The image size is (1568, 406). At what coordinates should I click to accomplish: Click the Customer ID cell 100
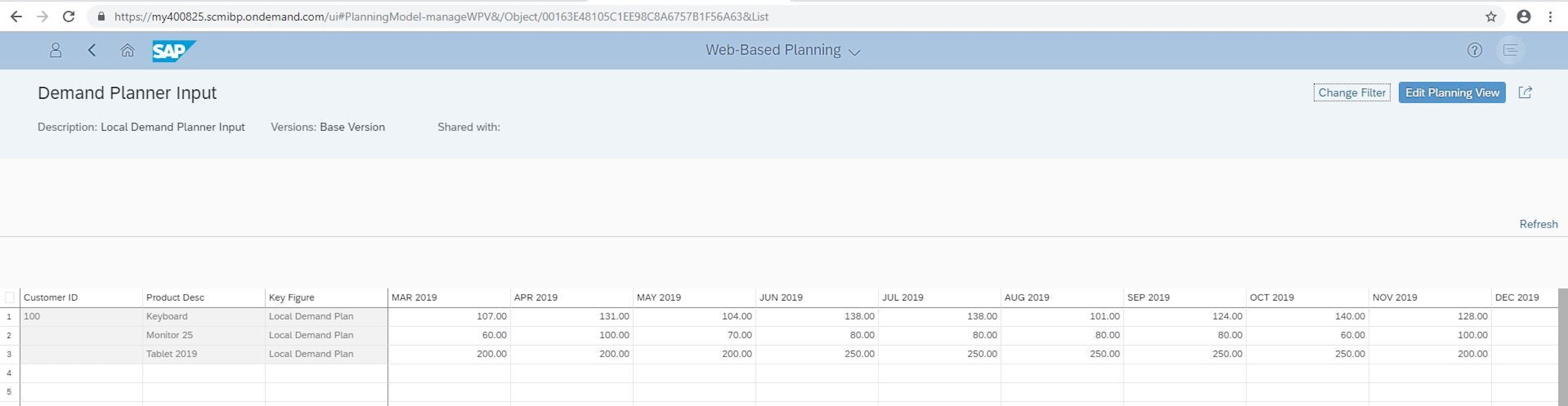click(81, 316)
